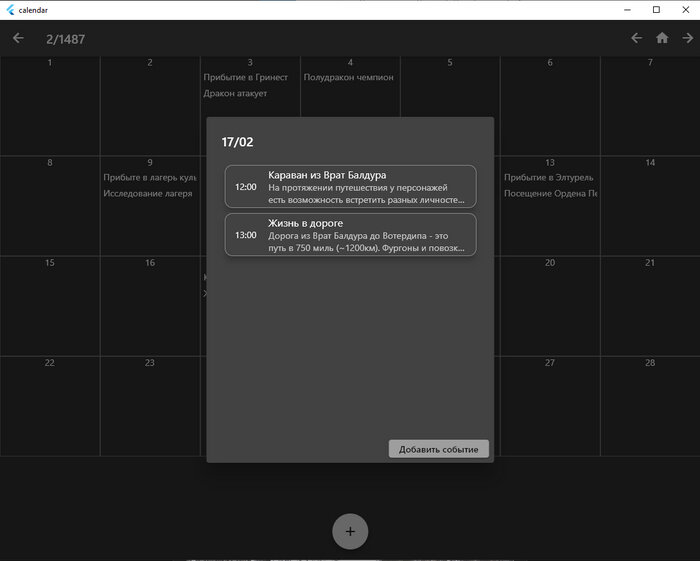Image resolution: width=700 pixels, height=561 pixels.
Task: Click the back arrow beside 2/1487
Action: pyautogui.click(x=18, y=38)
